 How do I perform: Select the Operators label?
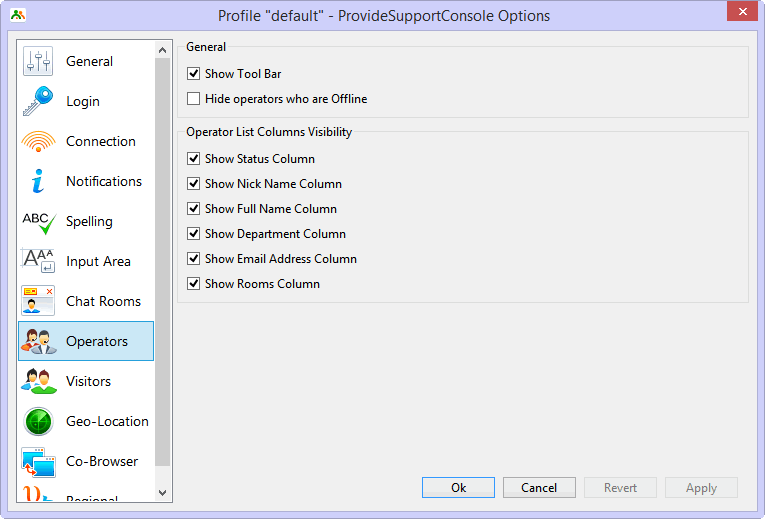coord(97,341)
